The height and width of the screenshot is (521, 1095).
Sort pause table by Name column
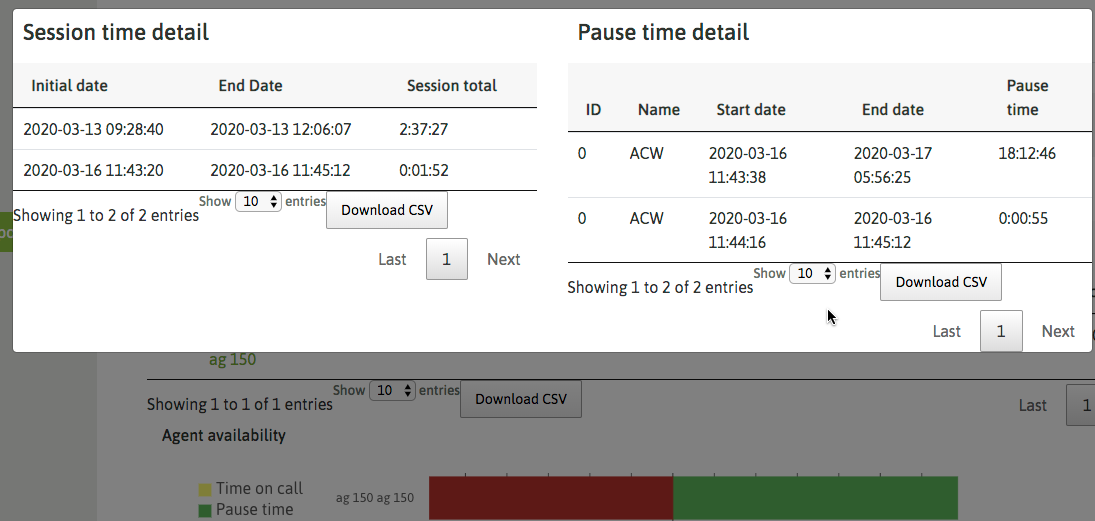[658, 110]
